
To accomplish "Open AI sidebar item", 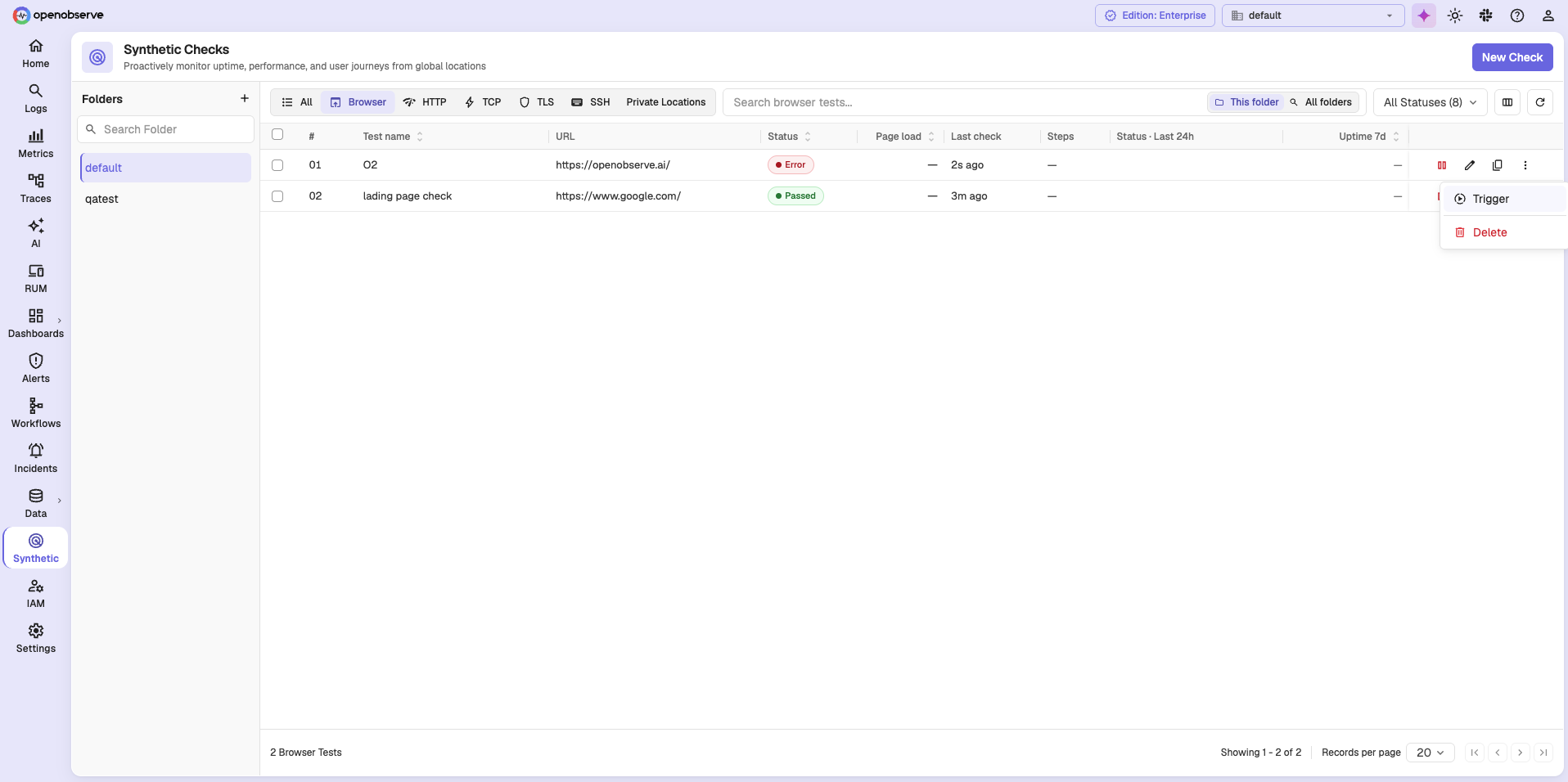I will point(35,234).
